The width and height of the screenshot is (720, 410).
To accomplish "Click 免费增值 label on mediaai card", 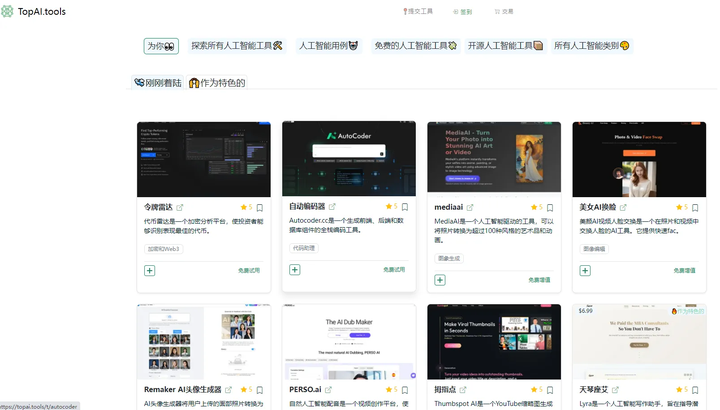I will tap(539, 280).
